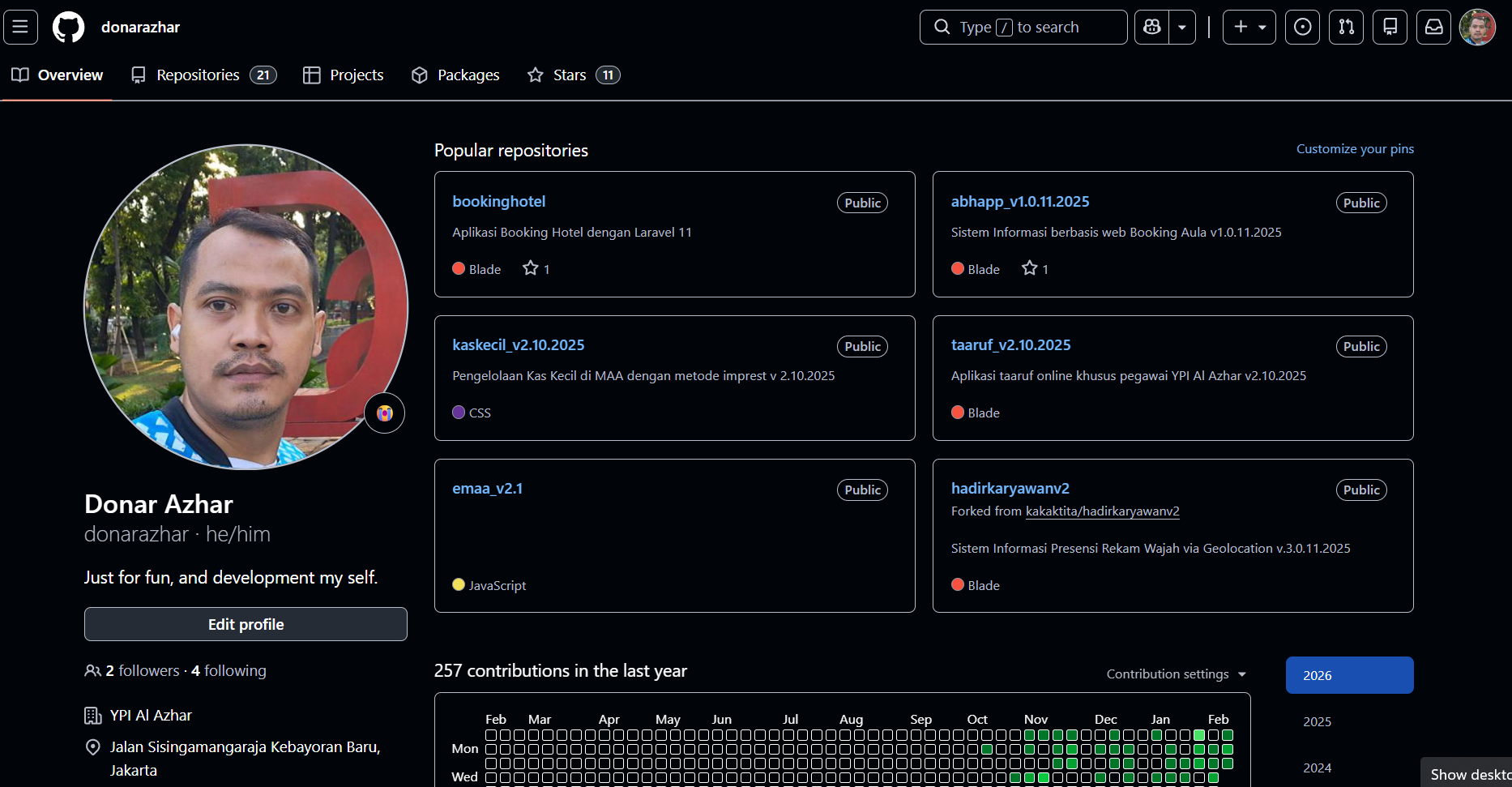Open forked source kakaktita/hadirkaryawanv2 link
The image size is (1512, 787).
point(1102,511)
